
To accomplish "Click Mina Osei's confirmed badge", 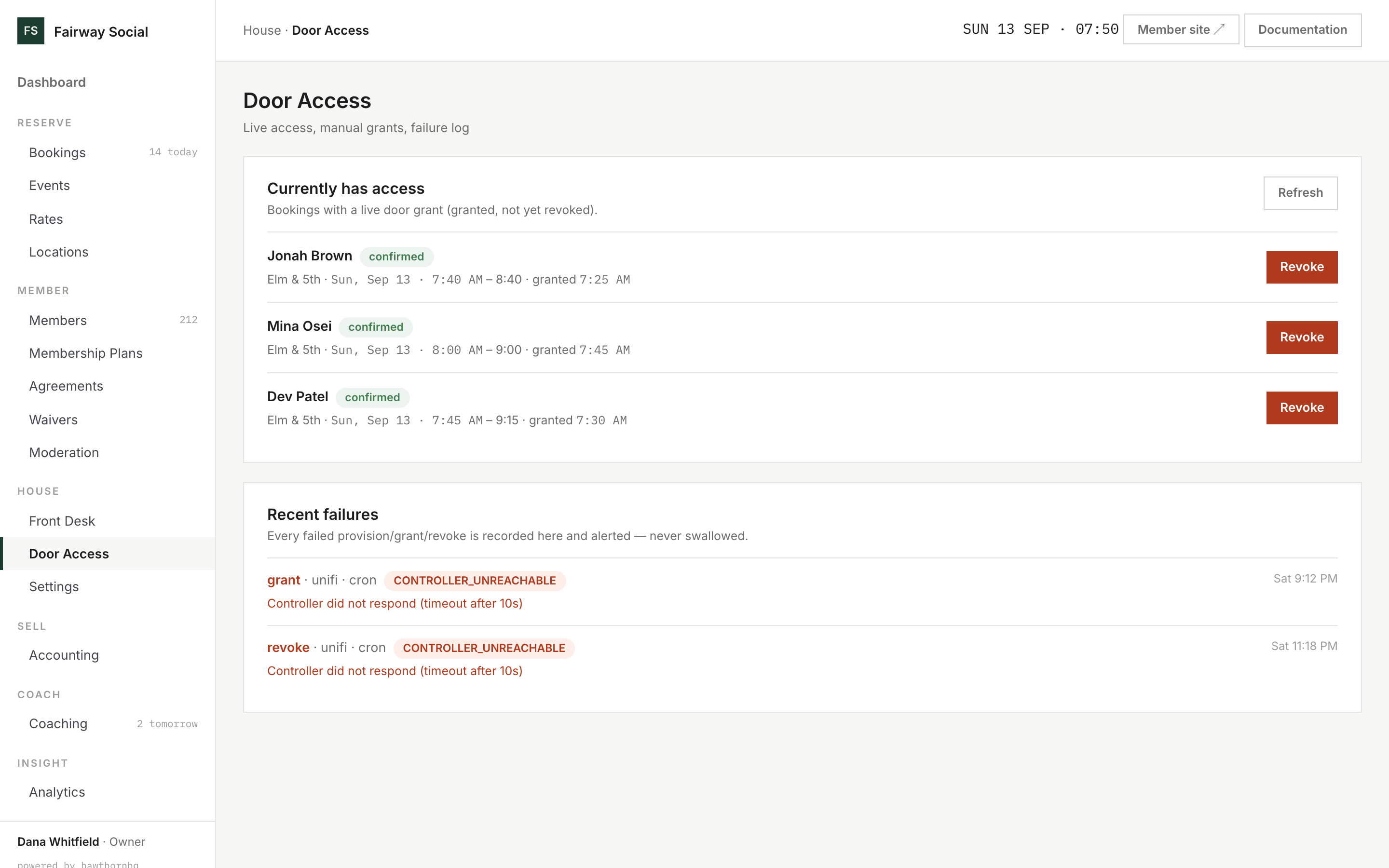I will [x=375, y=327].
